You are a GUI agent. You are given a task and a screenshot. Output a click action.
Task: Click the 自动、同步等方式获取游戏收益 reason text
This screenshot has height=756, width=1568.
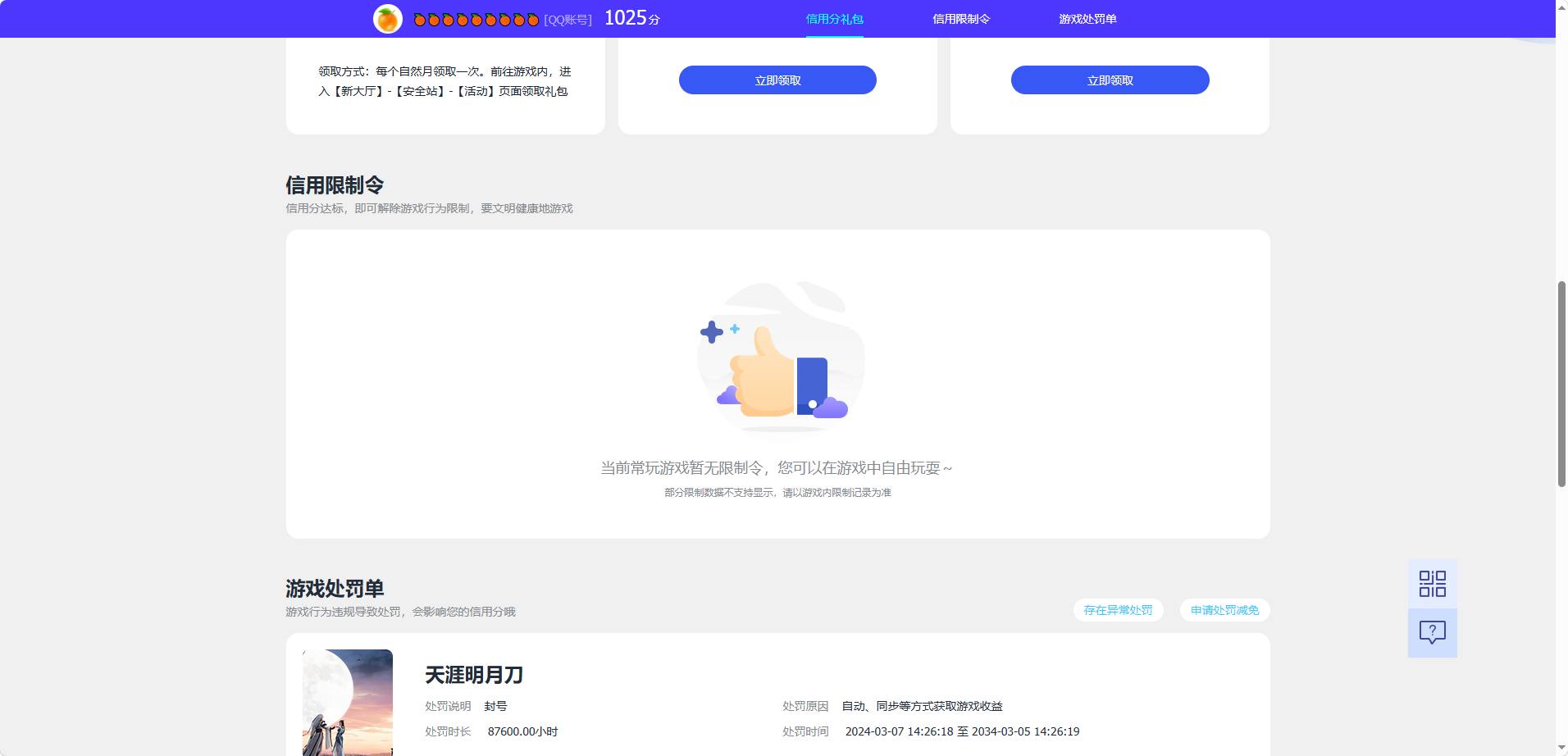[x=922, y=706]
